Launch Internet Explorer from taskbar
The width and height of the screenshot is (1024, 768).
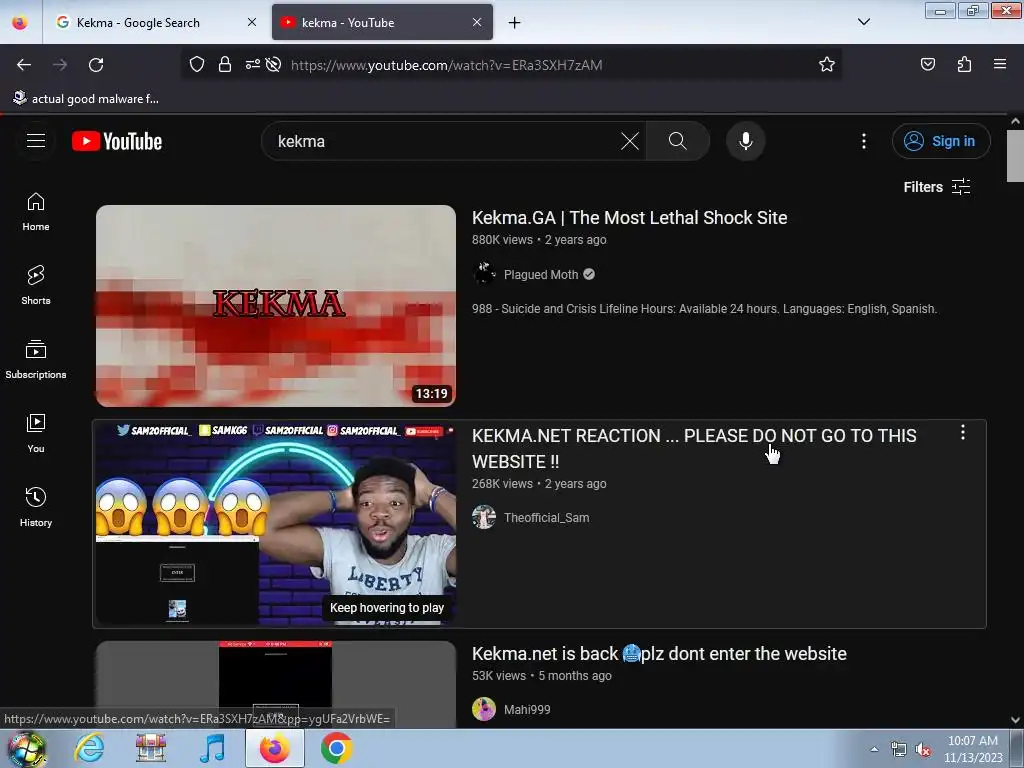(x=88, y=748)
